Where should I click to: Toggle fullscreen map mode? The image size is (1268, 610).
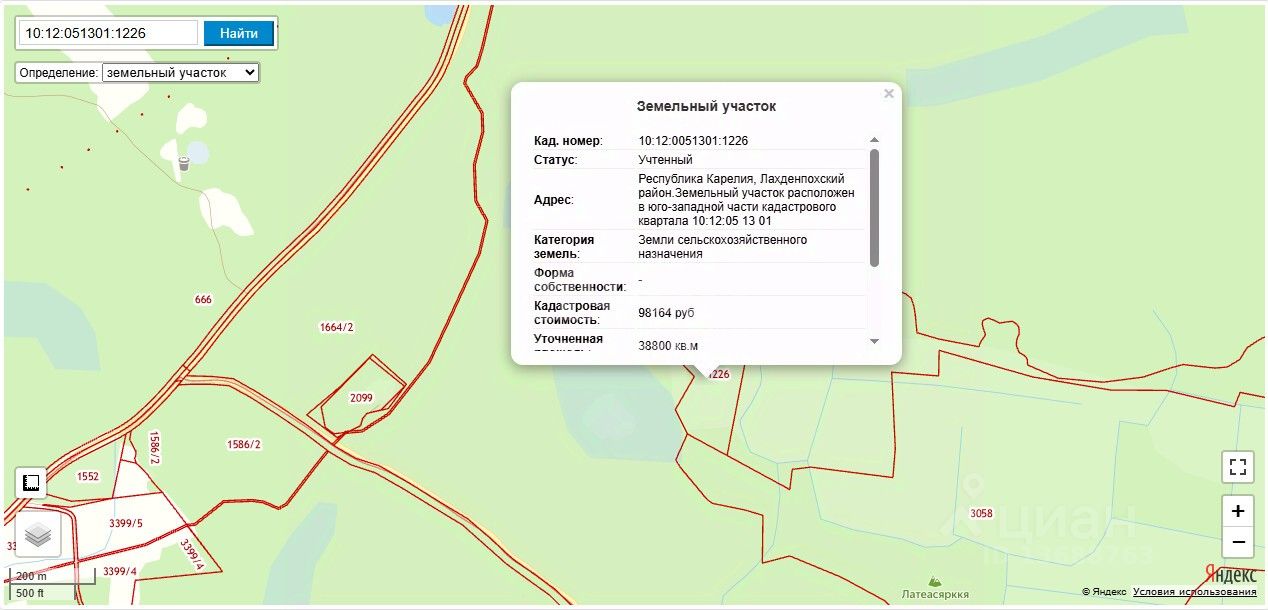(1238, 467)
